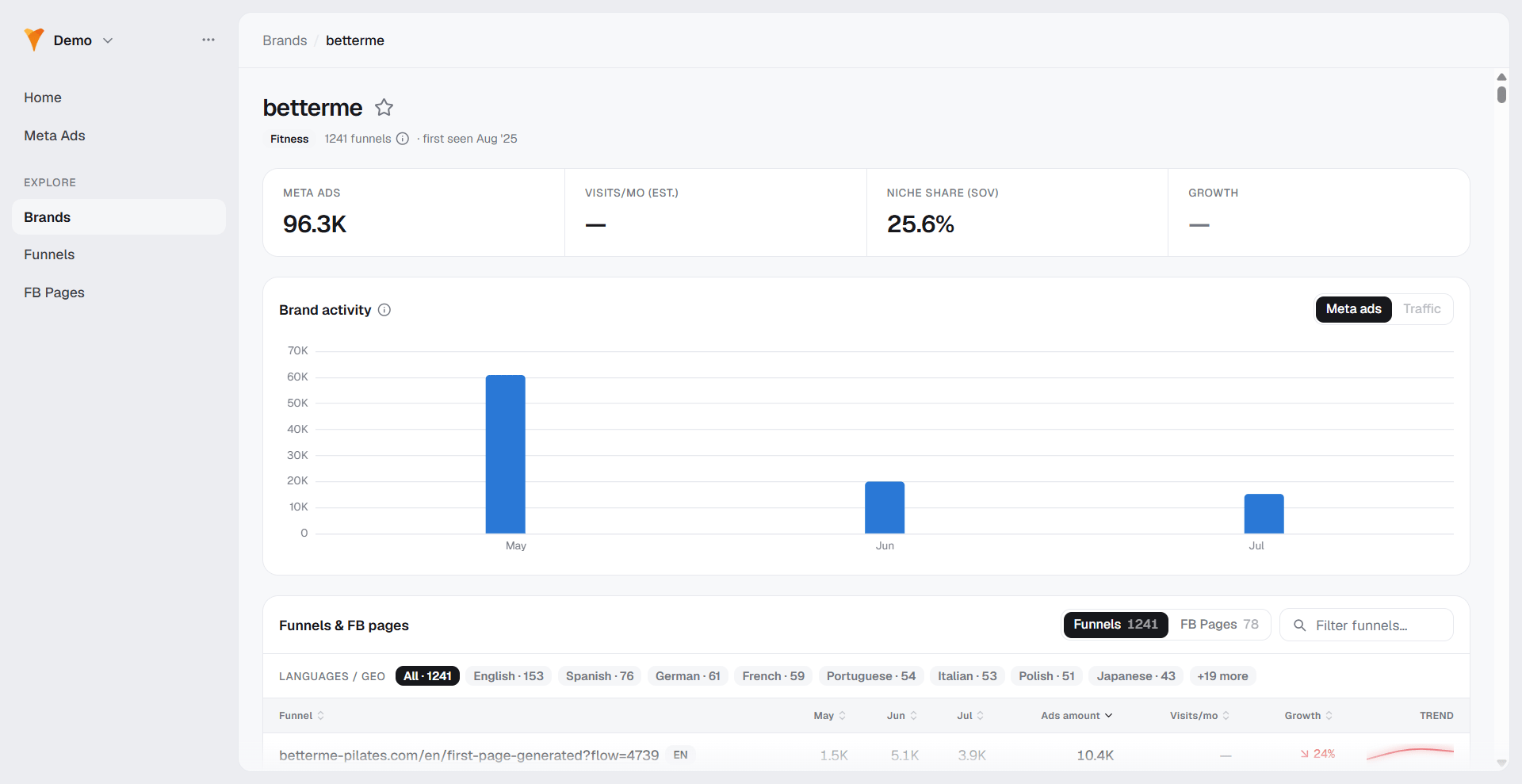Click the Jun bar in chart

(x=885, y=507)
